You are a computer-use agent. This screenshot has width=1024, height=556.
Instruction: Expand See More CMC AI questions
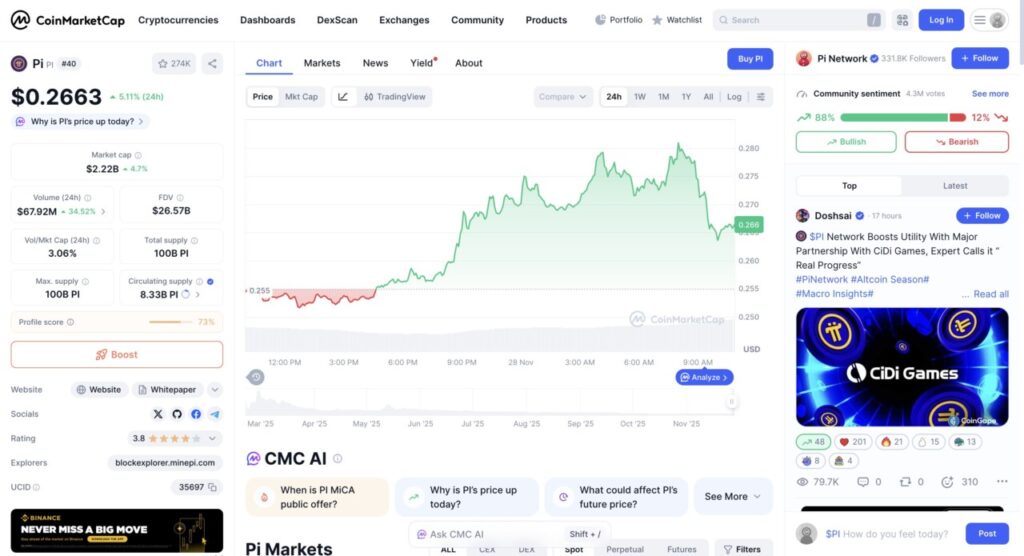coord(733,496)
